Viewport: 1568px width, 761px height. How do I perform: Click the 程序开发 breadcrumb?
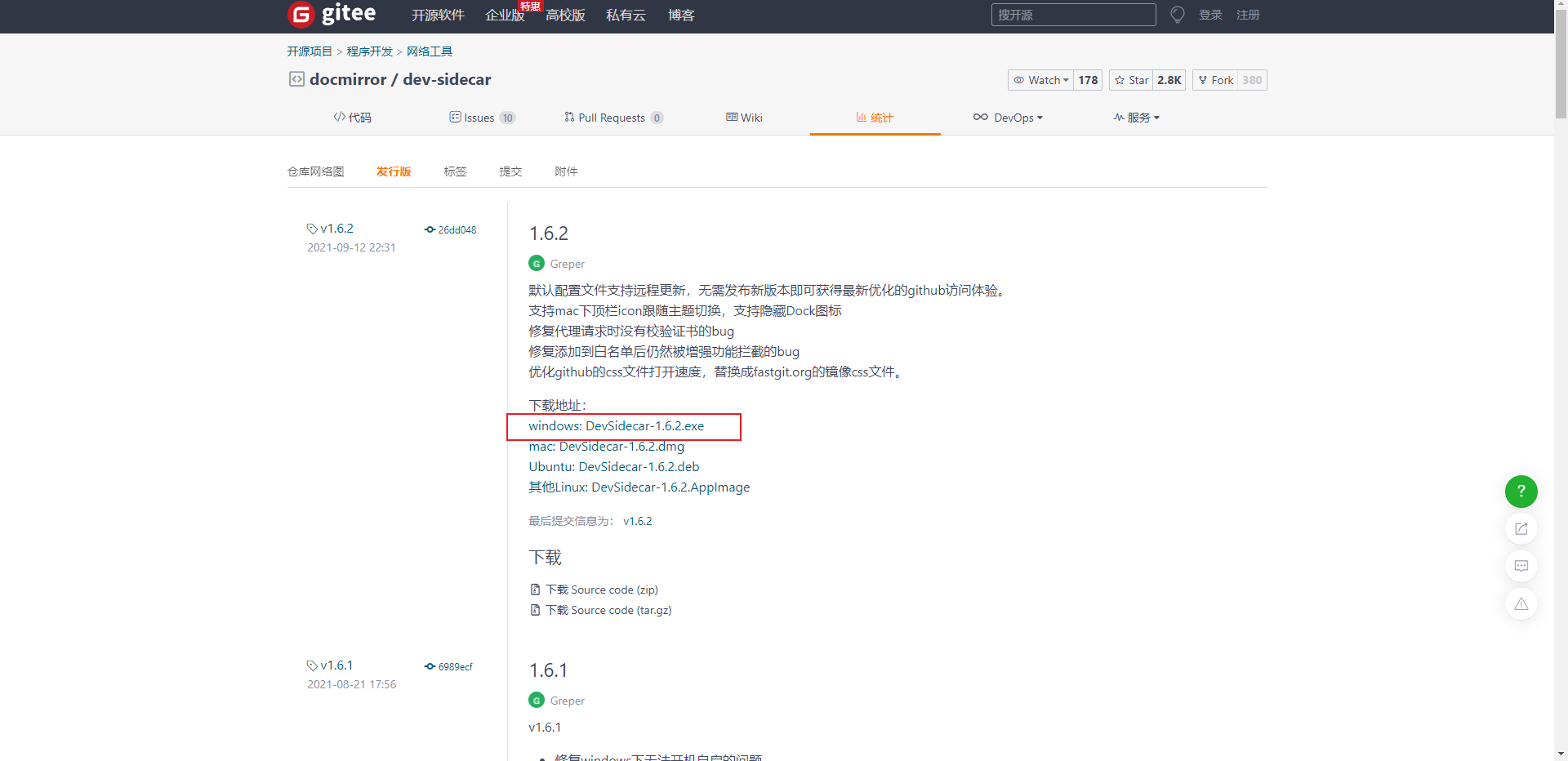[x=370, y=51]
